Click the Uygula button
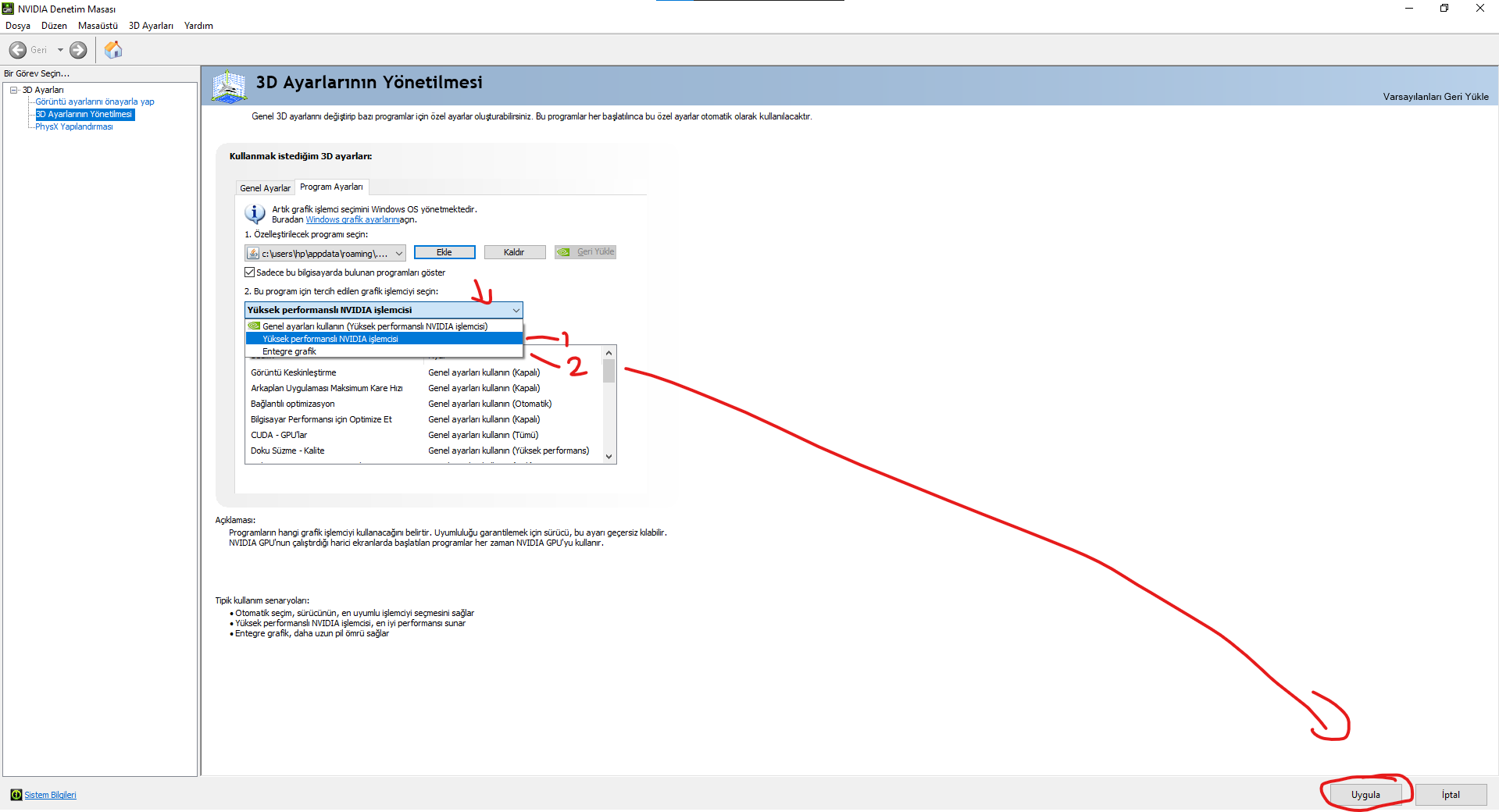 click(x=1365, y=795)
